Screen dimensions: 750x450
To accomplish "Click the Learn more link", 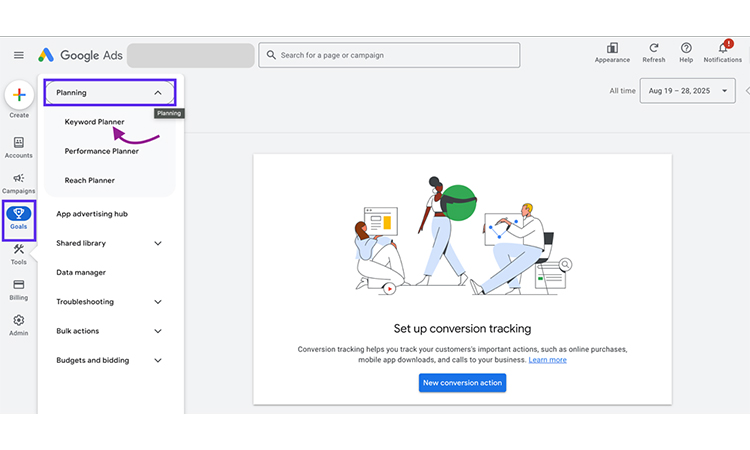I will pos(547,360).
